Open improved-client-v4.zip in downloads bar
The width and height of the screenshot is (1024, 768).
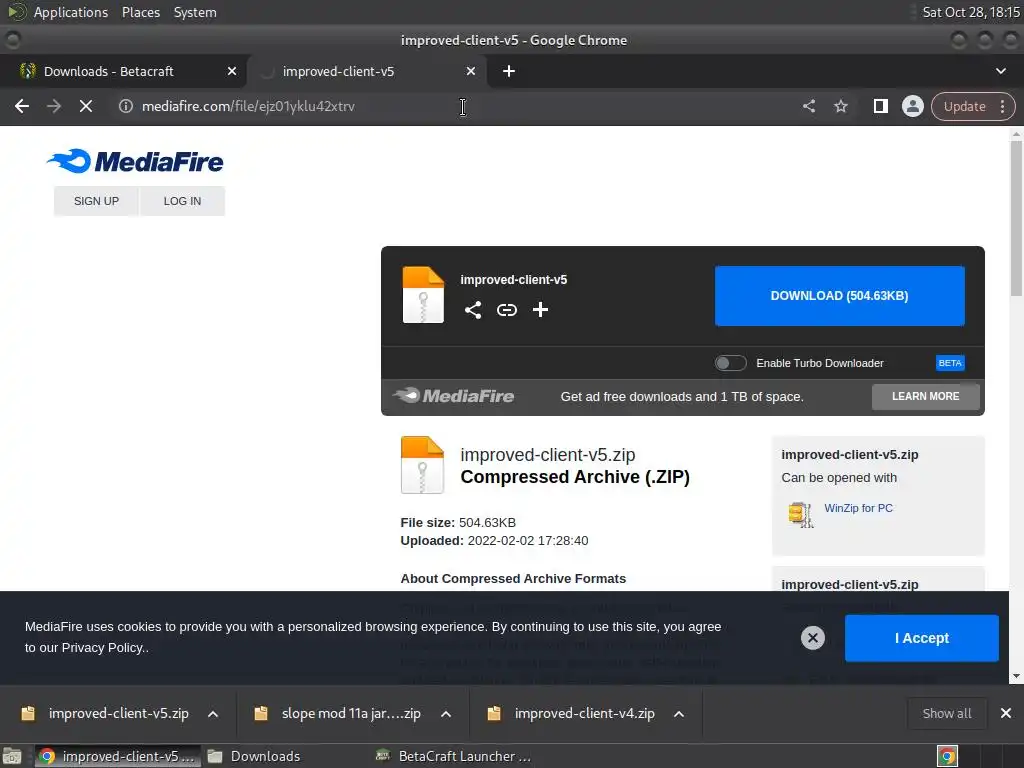(x=571, y=713)
